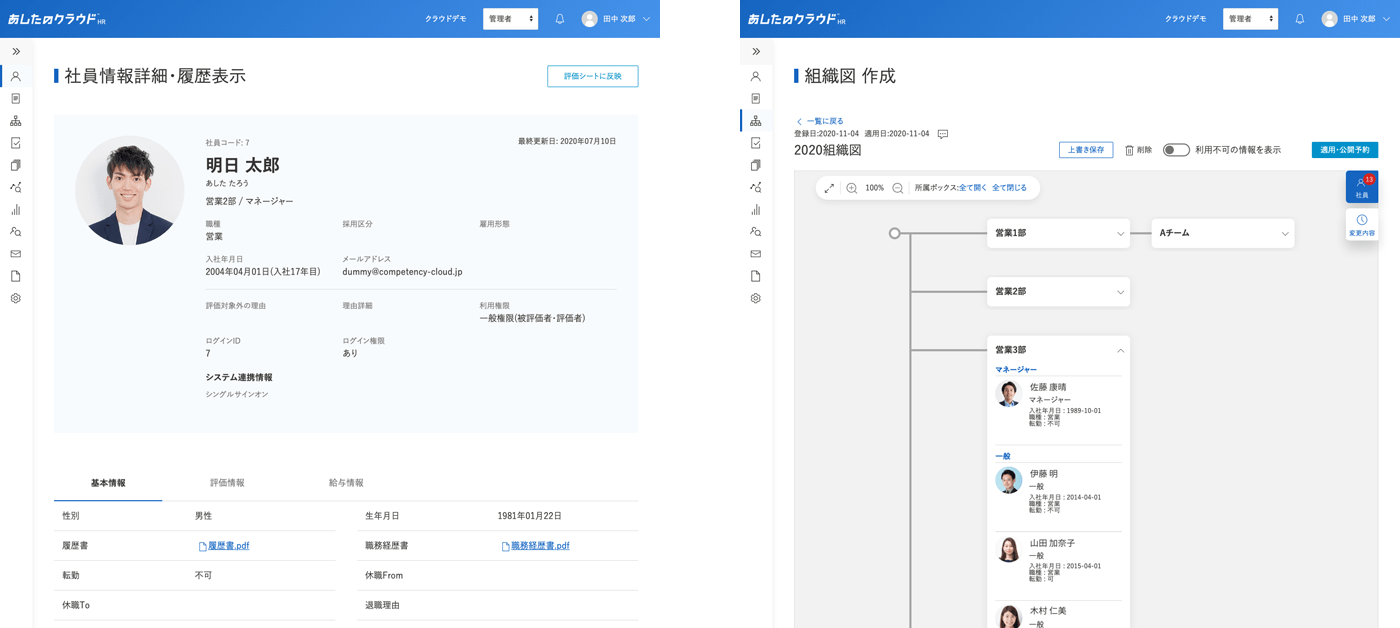This screenshot has width=1400, height=628.
Task: Open the copy pages icon in employee detail sidebar
Action: point(16,165)
